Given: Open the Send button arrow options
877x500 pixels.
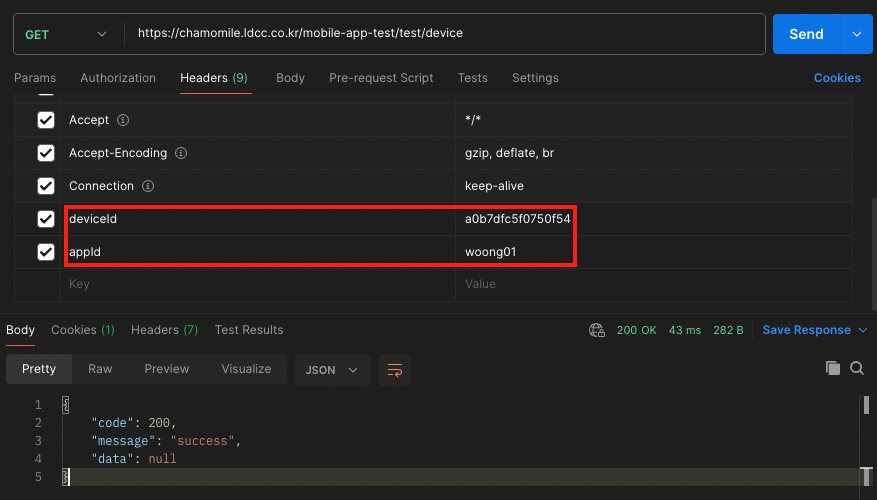Looking at the screenshot, I should [x=856, y=34].
